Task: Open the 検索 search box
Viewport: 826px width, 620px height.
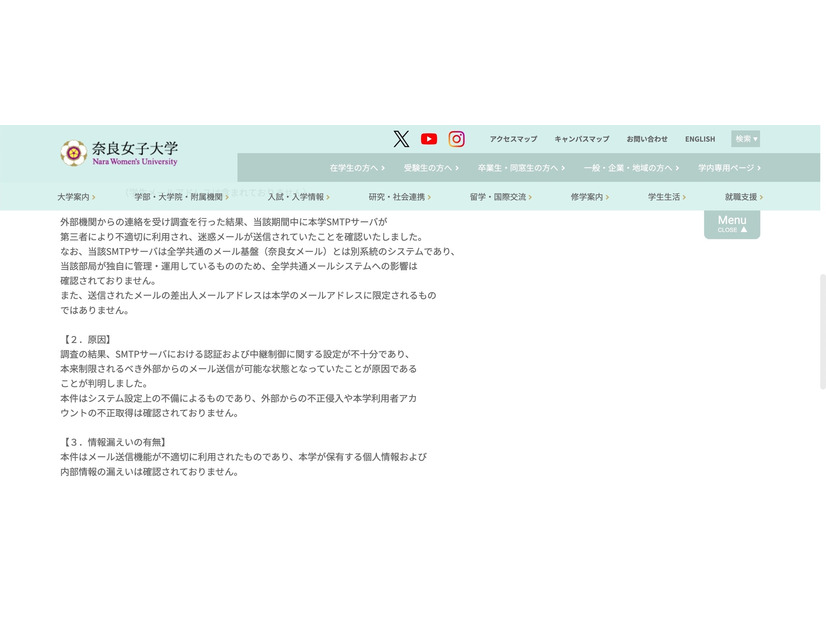Action: click(746, 139)
